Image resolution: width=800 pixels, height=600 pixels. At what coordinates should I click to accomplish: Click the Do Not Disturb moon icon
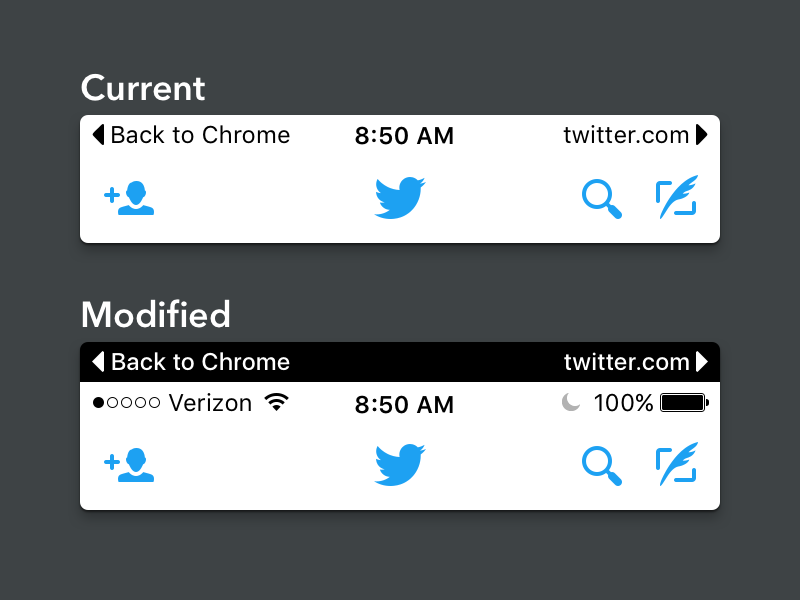tap(570, 403)
